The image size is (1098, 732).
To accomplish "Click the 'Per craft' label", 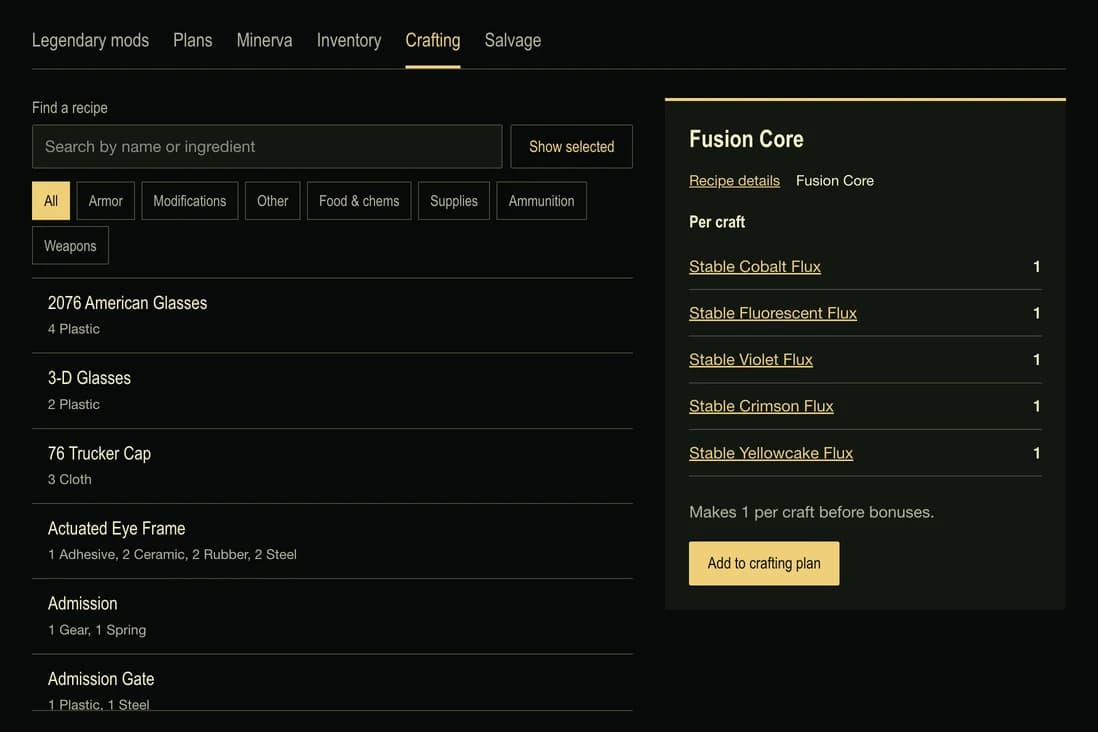I will [716, 222].
